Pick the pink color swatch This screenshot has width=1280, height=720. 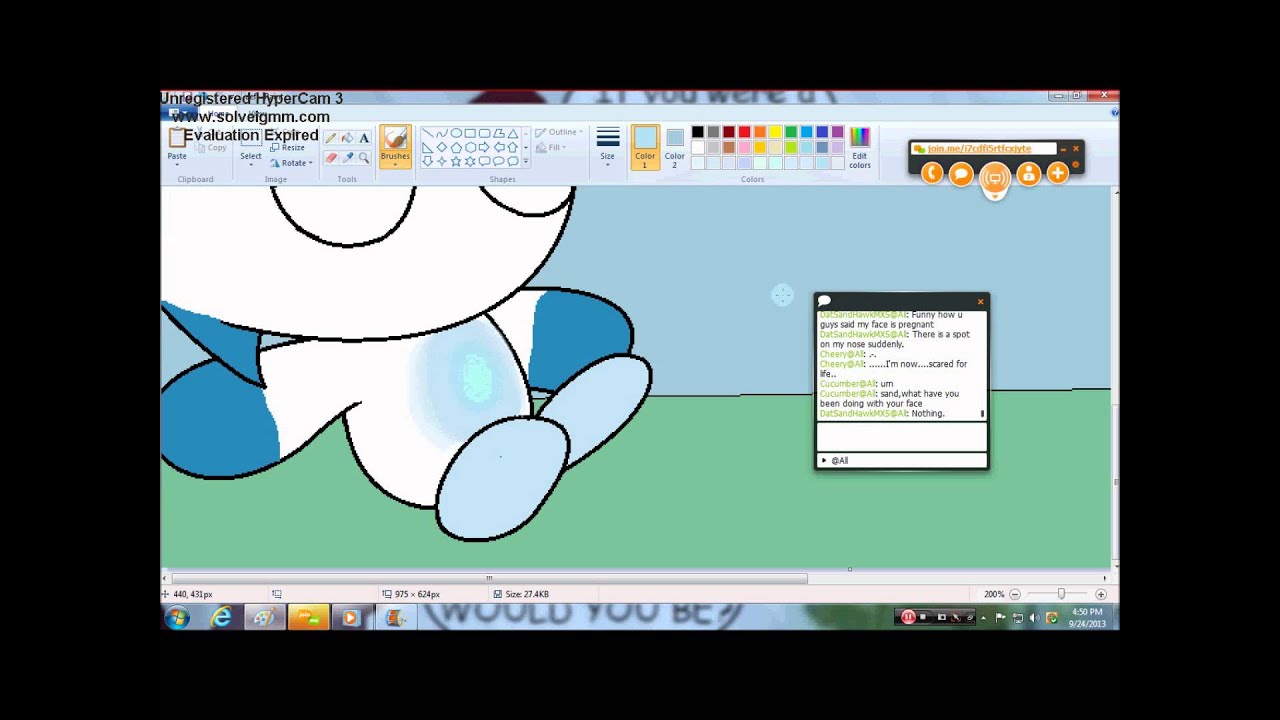pos(744,147)
